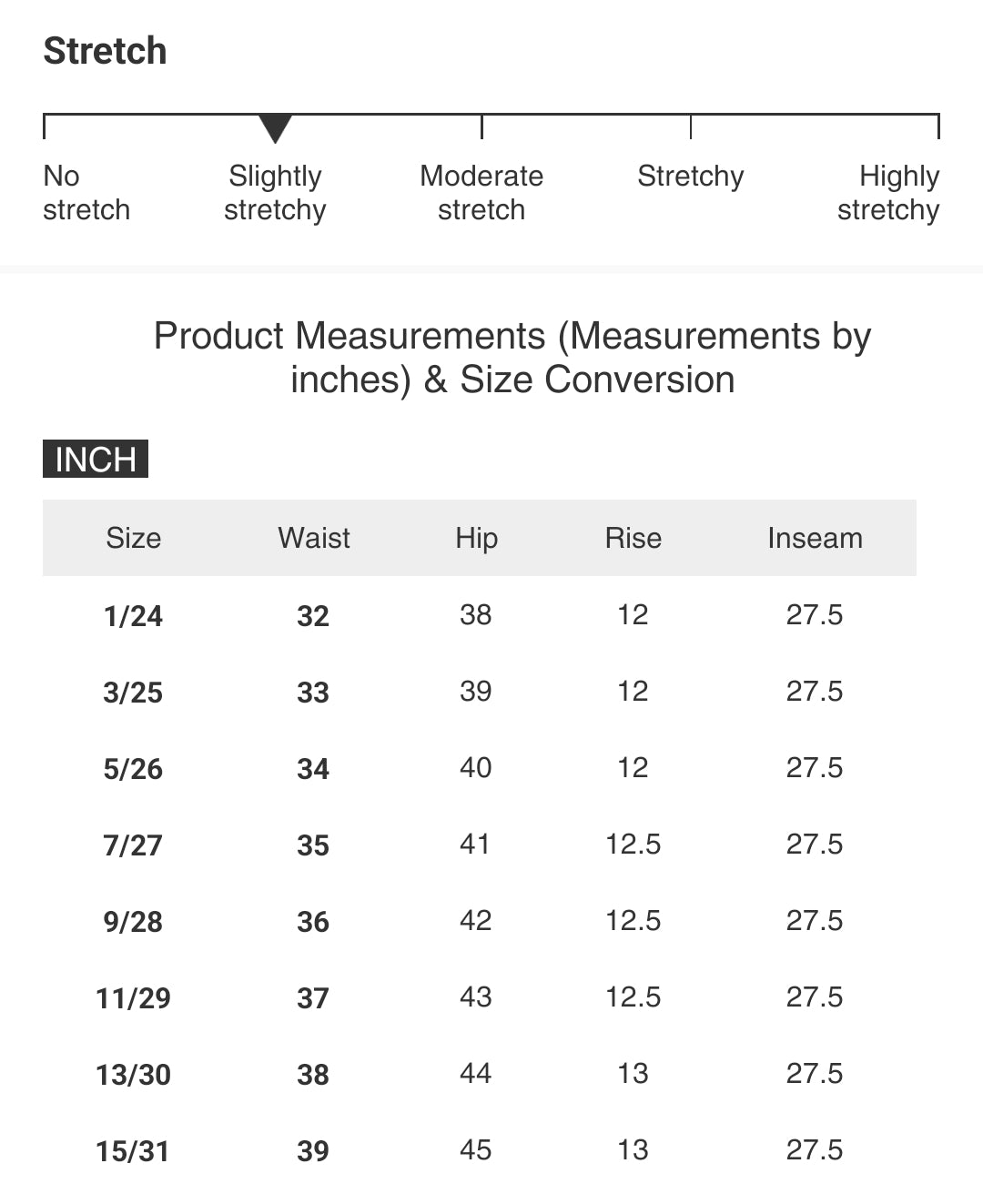
Task: Select the 13/30 size row label
Action: 133,1075
